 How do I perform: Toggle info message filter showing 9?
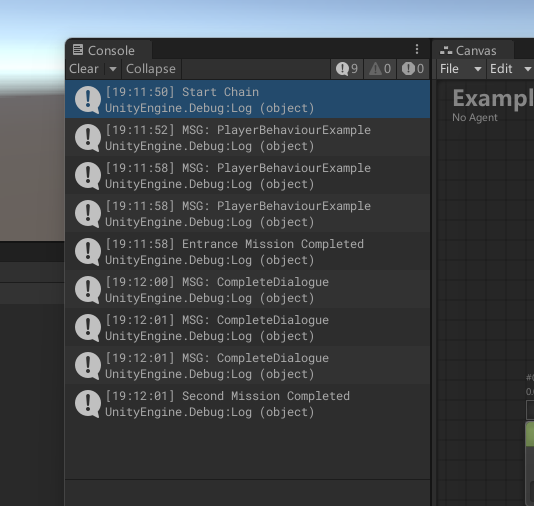coord(347,69)
